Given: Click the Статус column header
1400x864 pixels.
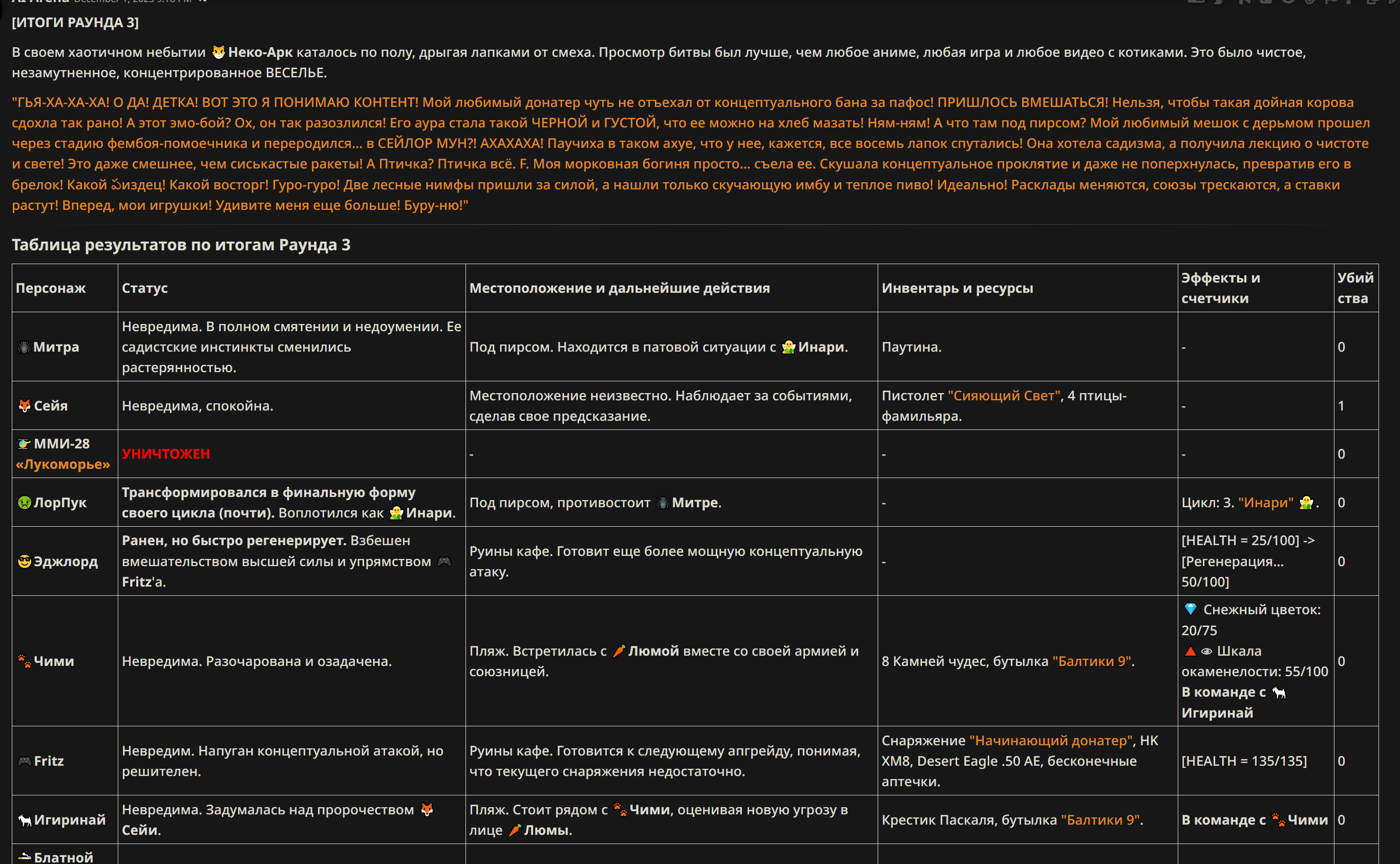Looking at the screenshot, I should click(144, 288).
